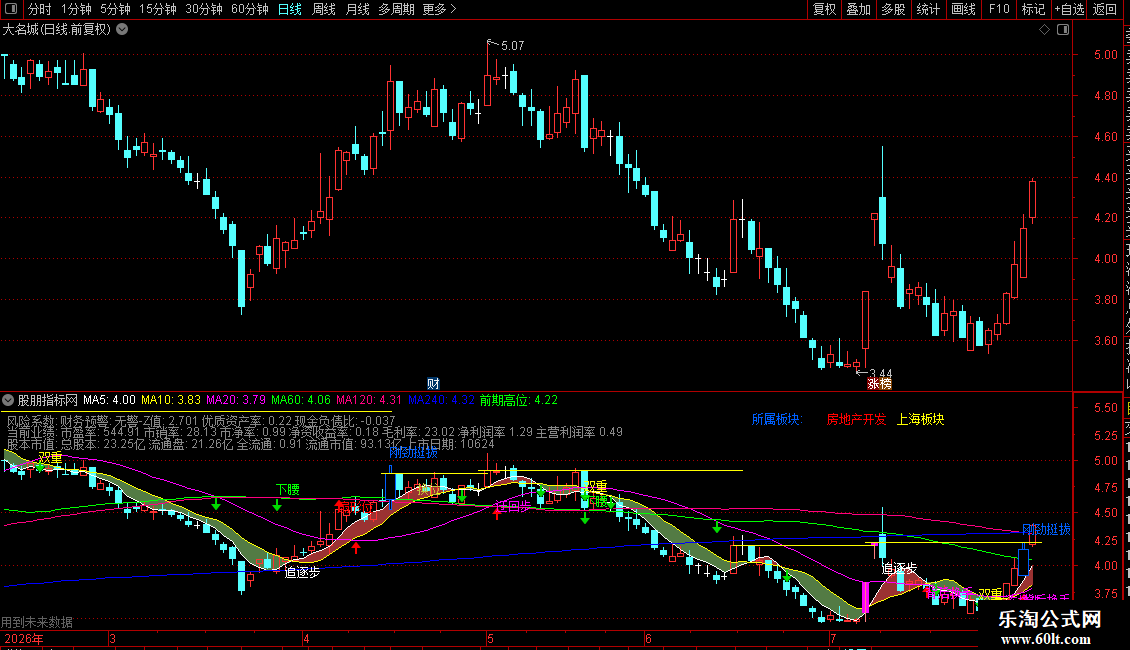Click the 返回 back button
Screen dimensions: 1130x650
pos(1105,9)
